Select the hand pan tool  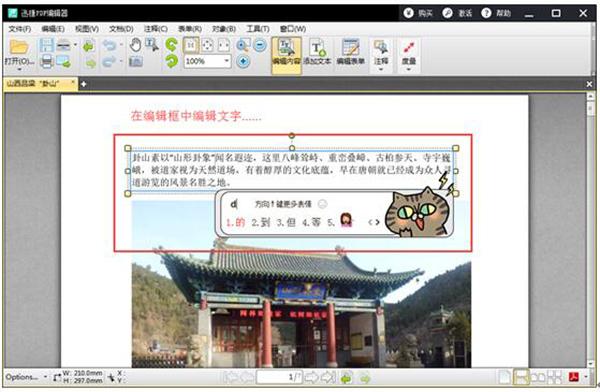[135, 45]
